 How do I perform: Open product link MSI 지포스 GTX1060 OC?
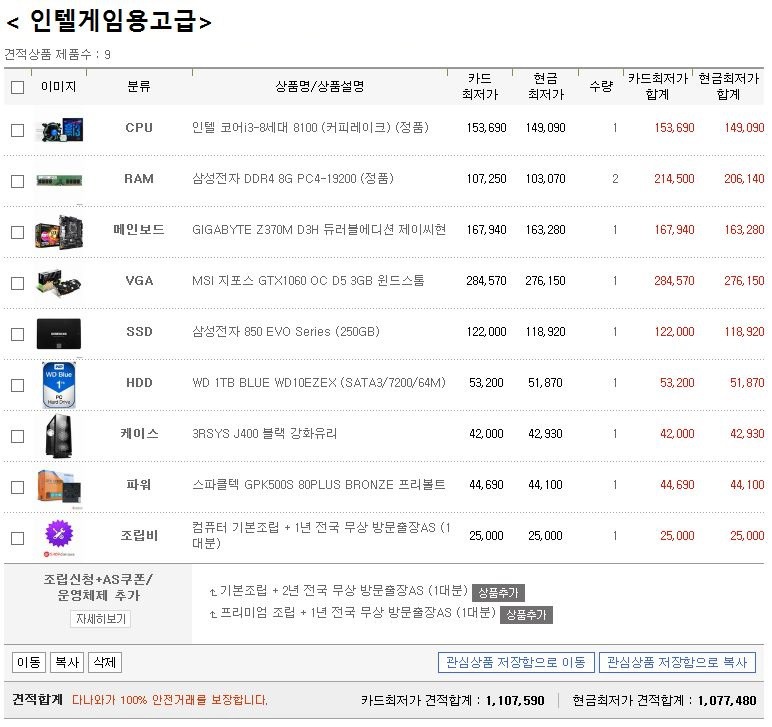coord(308,281)
